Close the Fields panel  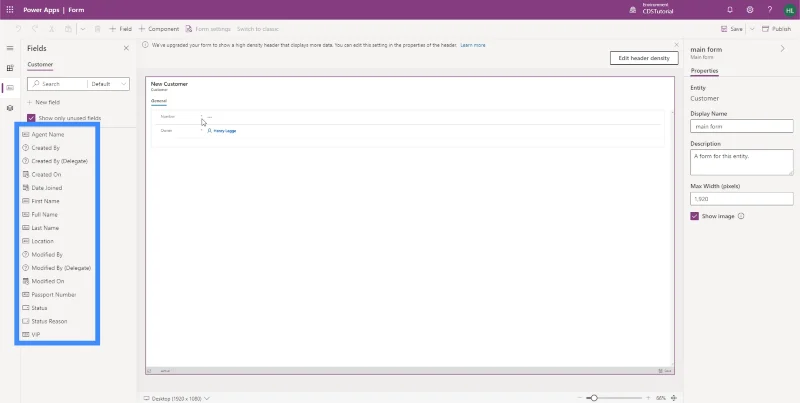tap(126, 48)
